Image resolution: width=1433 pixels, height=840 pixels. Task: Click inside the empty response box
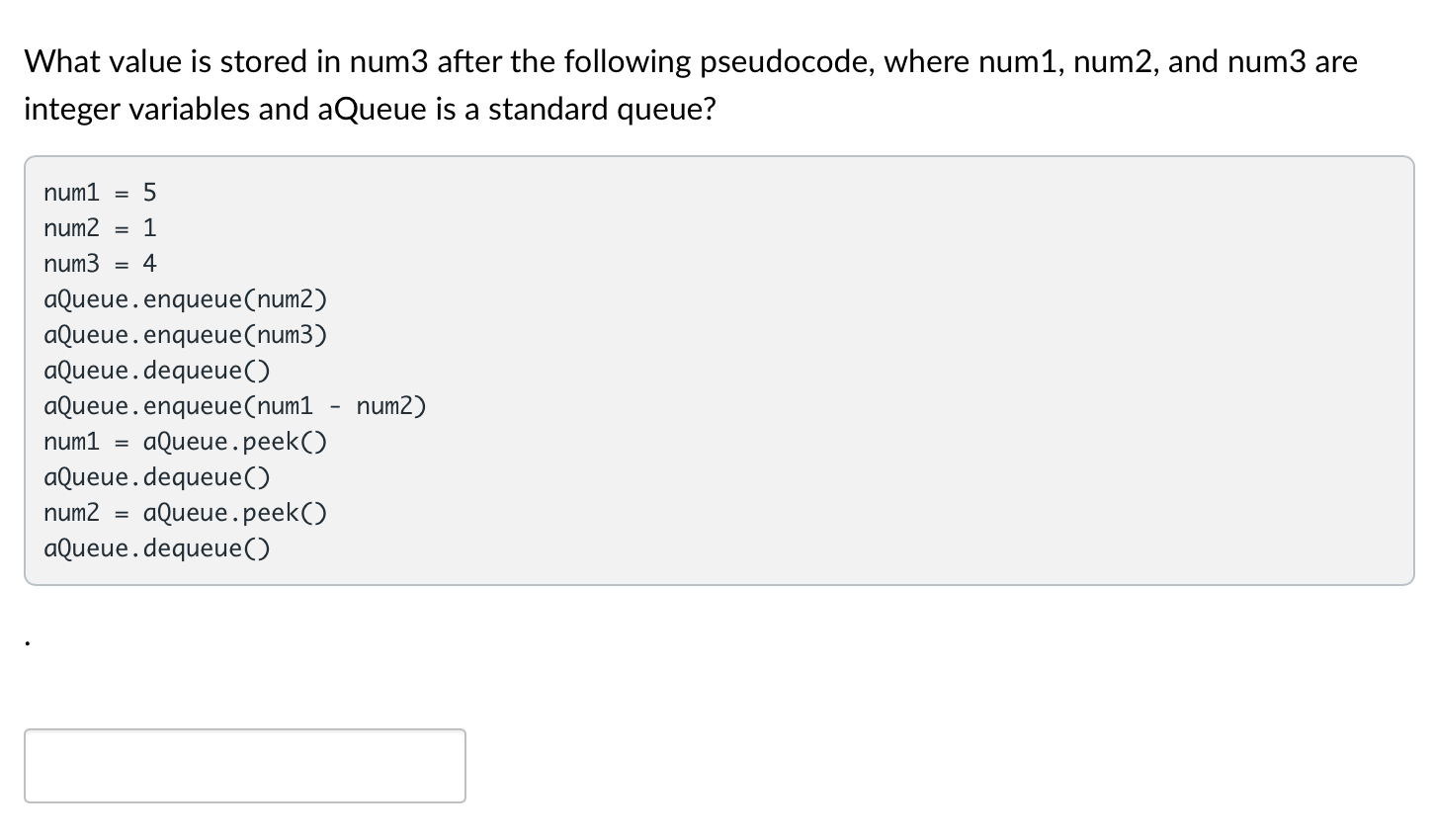click(x=244, y=766)
